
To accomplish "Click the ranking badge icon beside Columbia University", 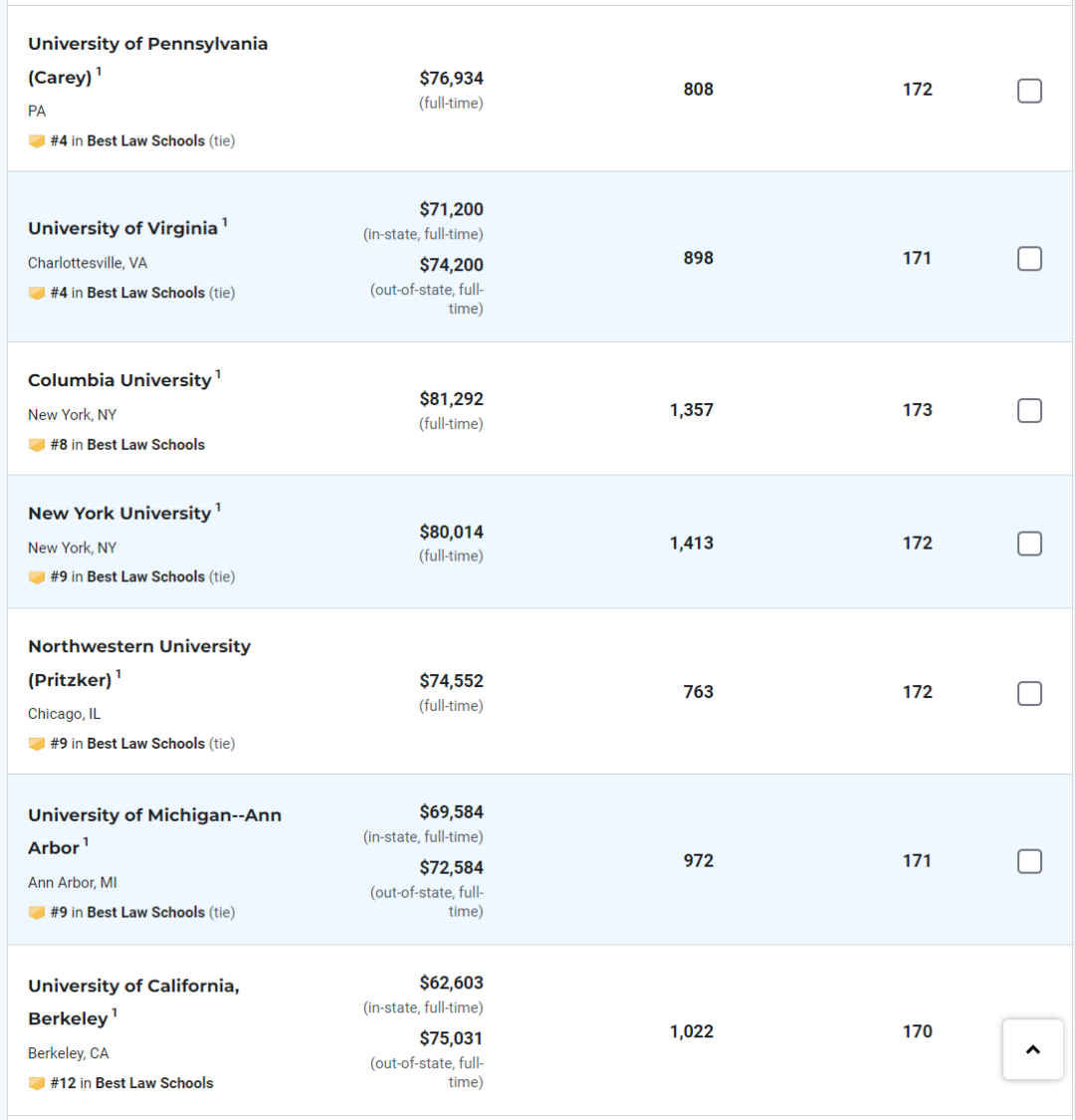I will coord(37,445).
